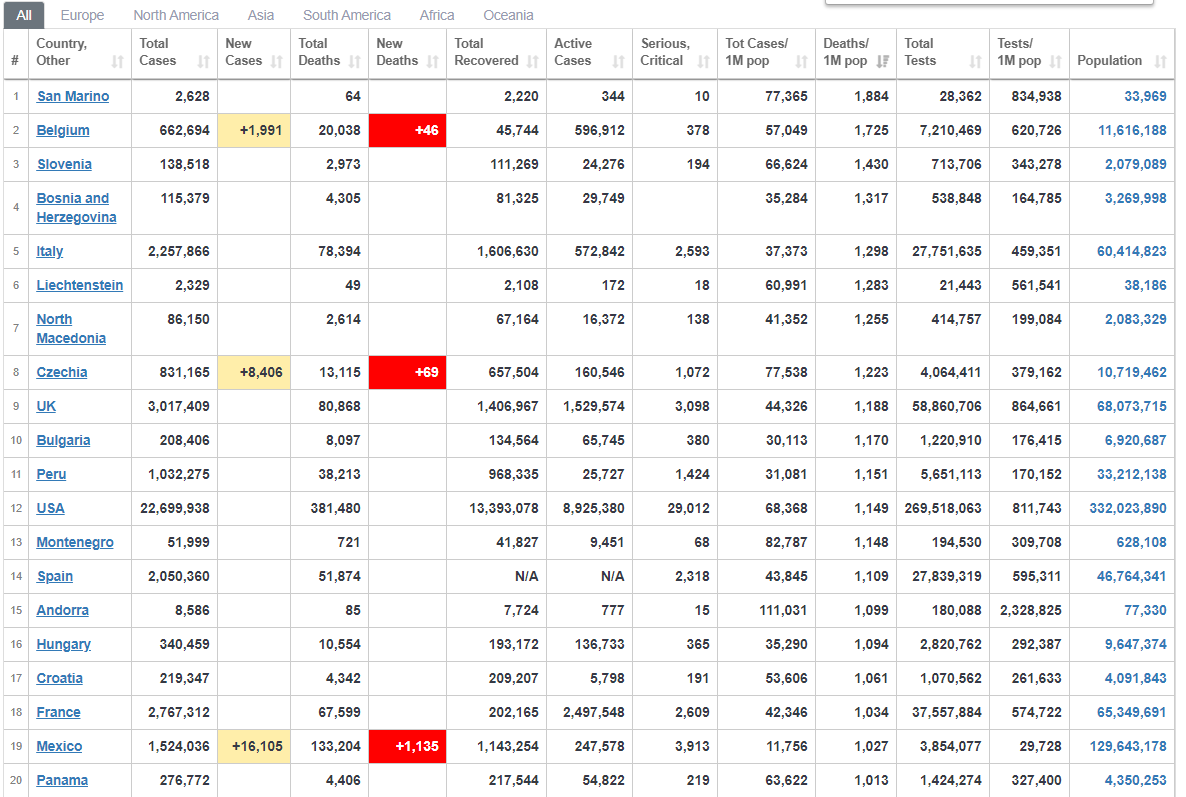Open the Hungary country link

click(64, 644)
